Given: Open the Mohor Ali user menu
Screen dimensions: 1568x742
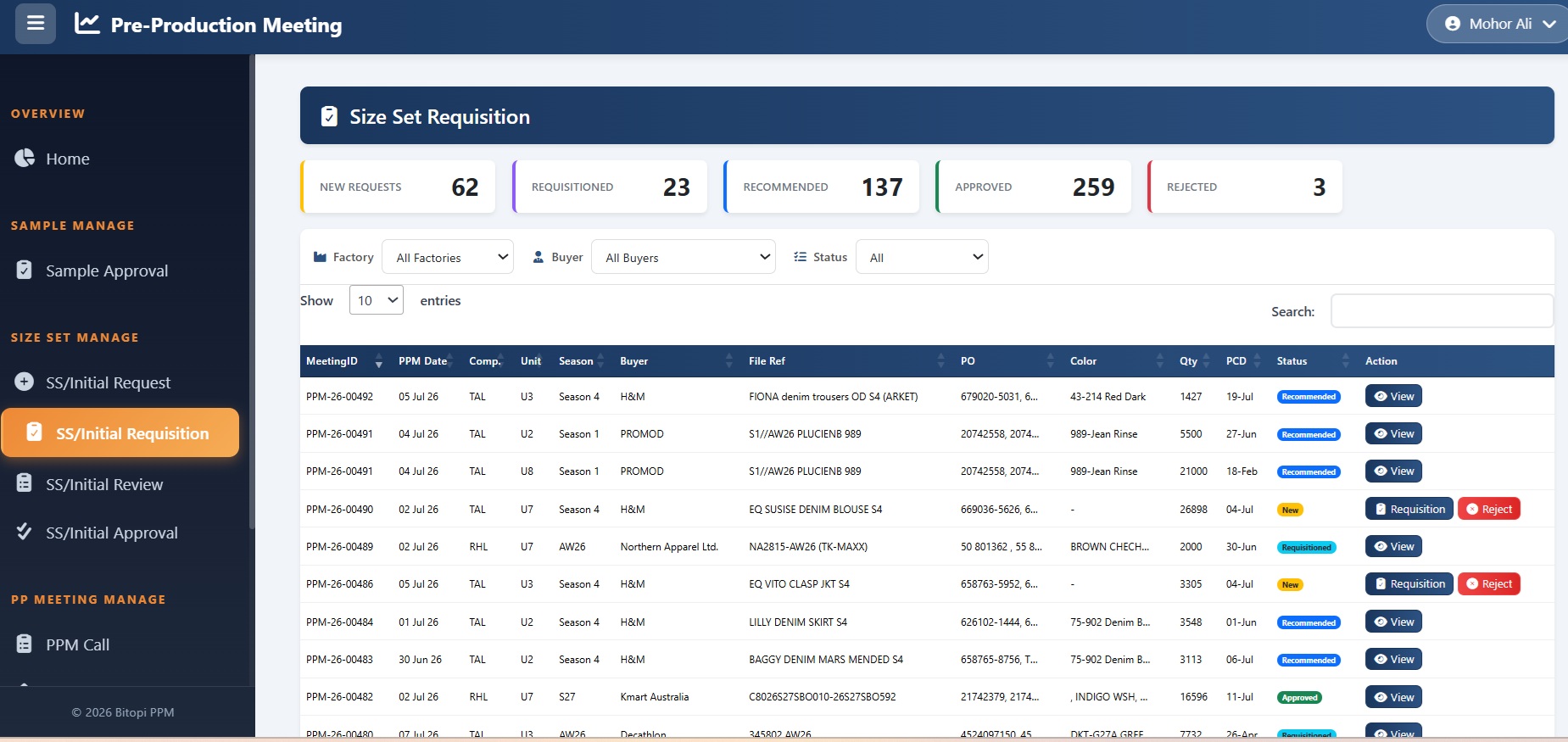Looking at the screenshot, I should [x=1499, y=24].
